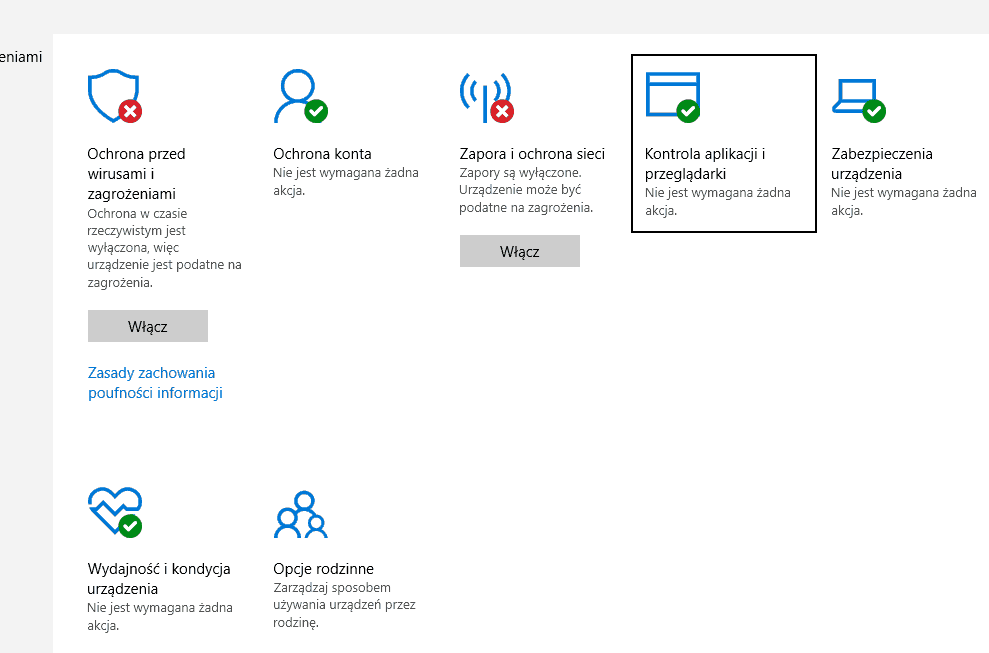
Task: Open the app and browser control window icon
Action: coord(673,97)
